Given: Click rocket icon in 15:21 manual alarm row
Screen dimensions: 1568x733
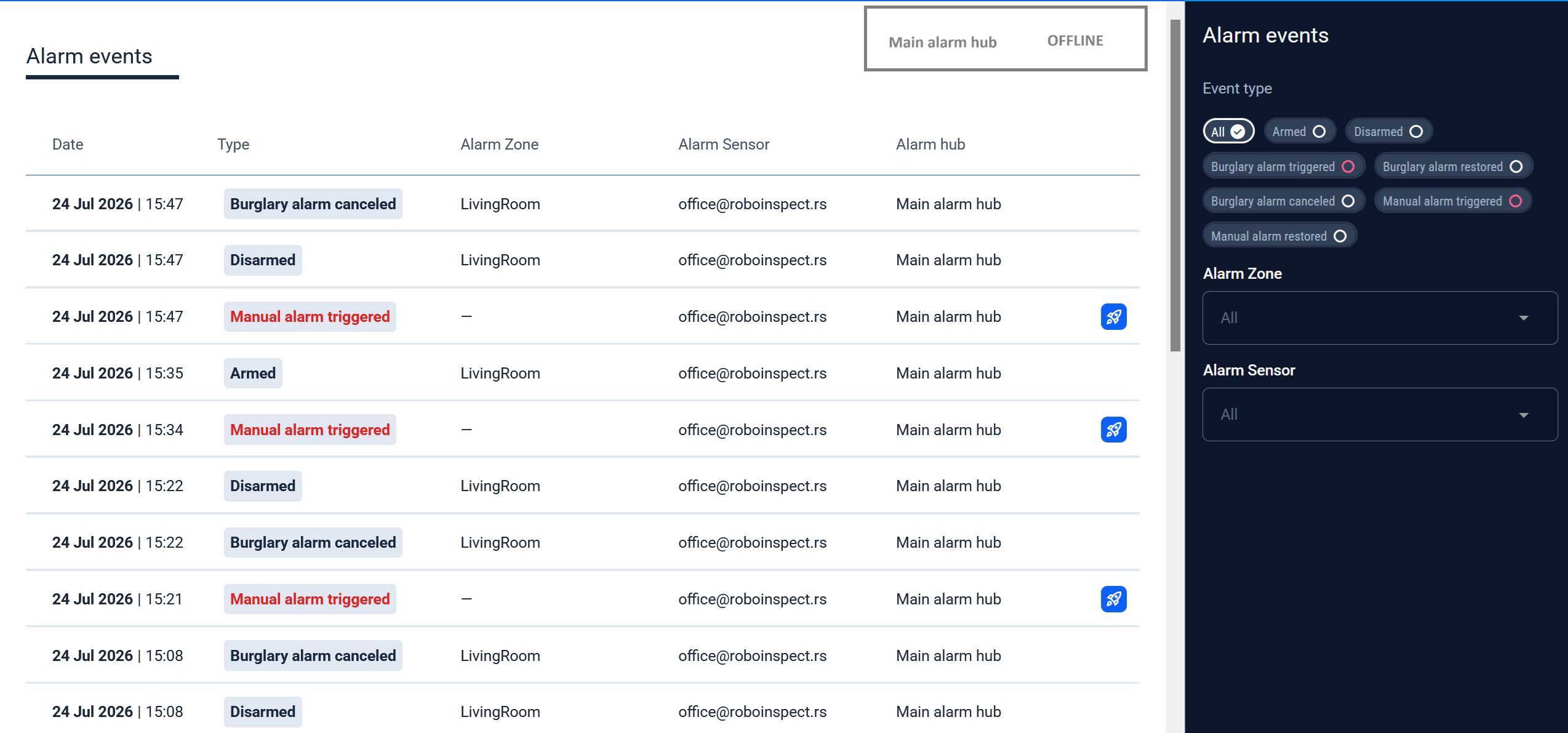Looking at the screenshot, I should 1113,599.
